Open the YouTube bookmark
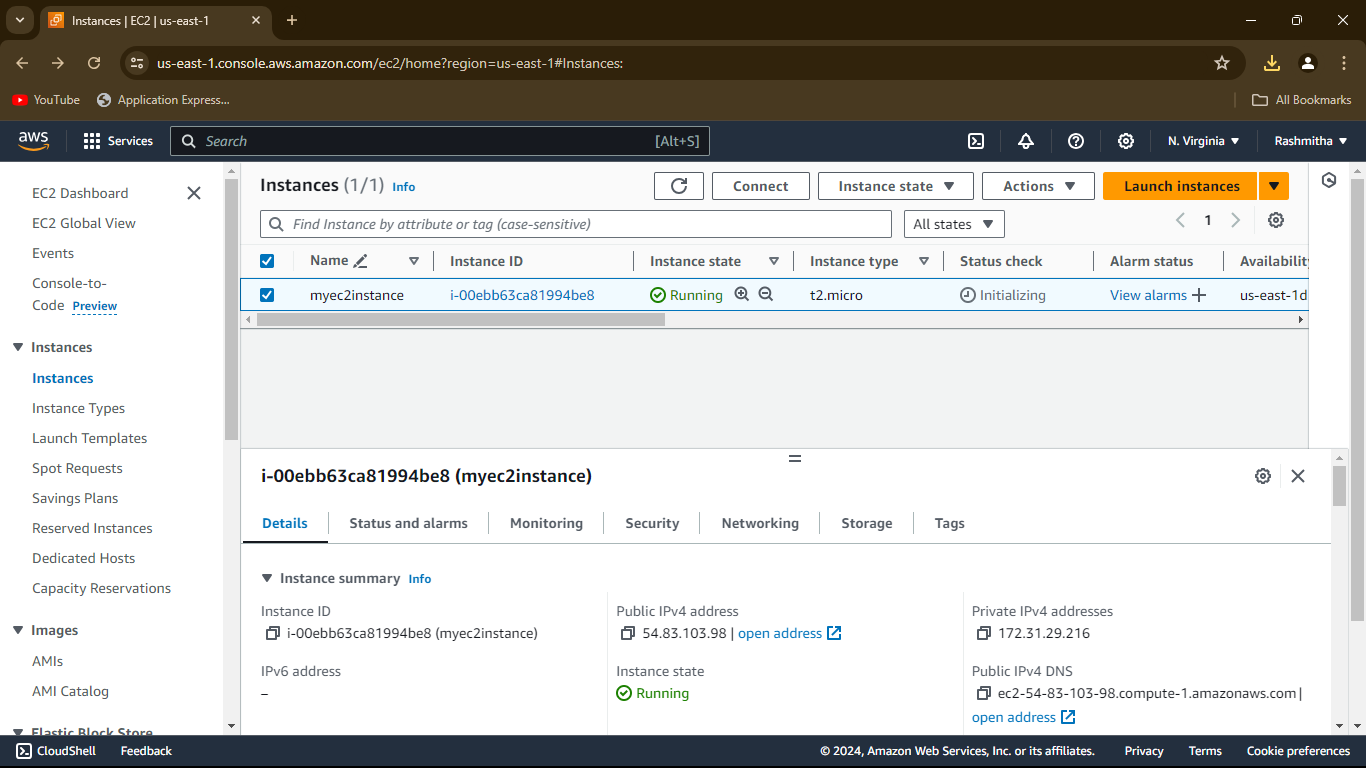 coord(46,100)
